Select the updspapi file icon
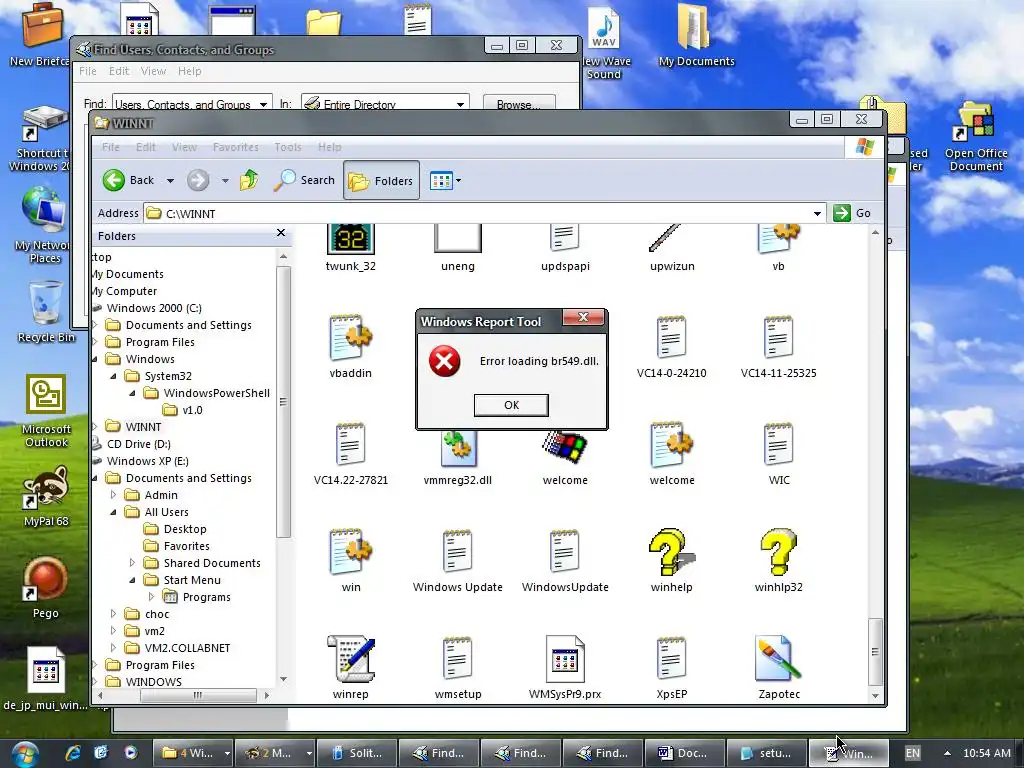This screenshot has width=1024, height=768. [565, 248]
